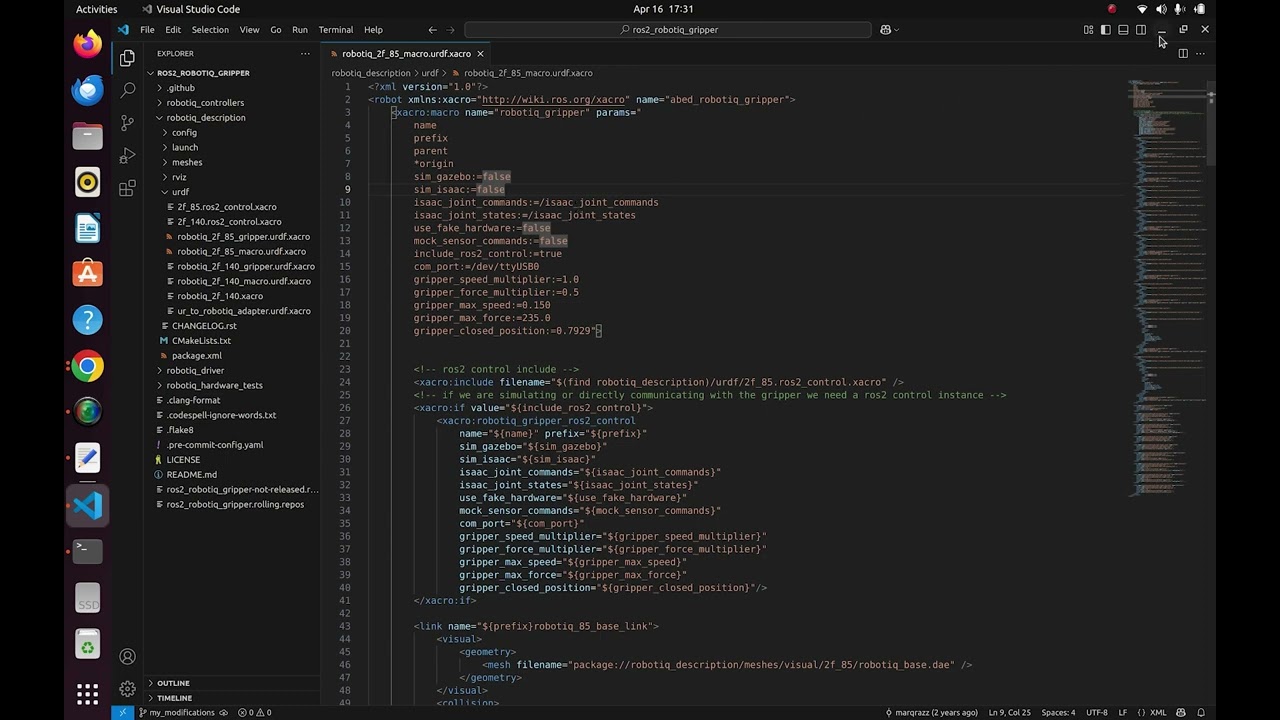Expand the config folder

[184, 133]
